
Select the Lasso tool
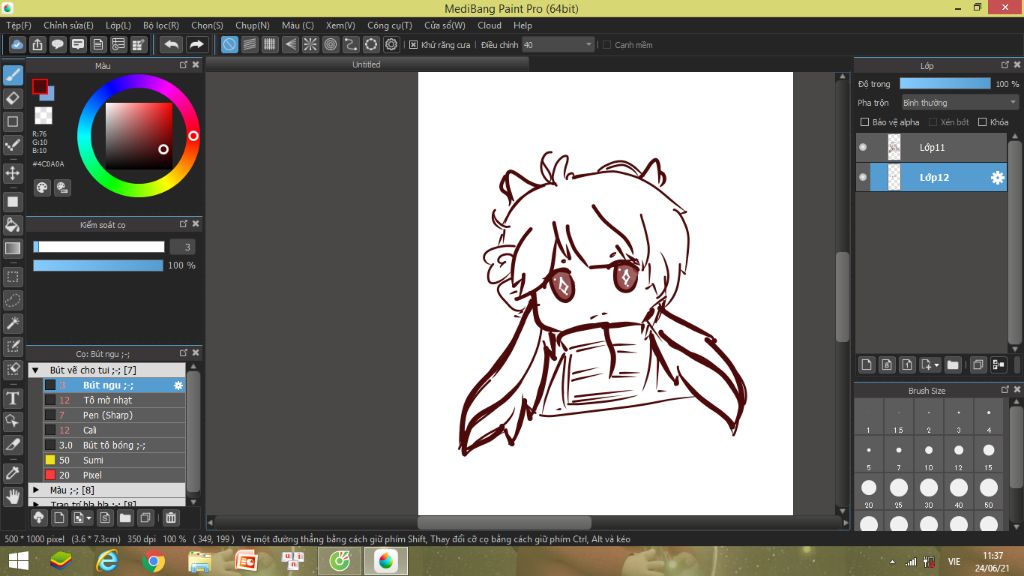click(12, 300)
